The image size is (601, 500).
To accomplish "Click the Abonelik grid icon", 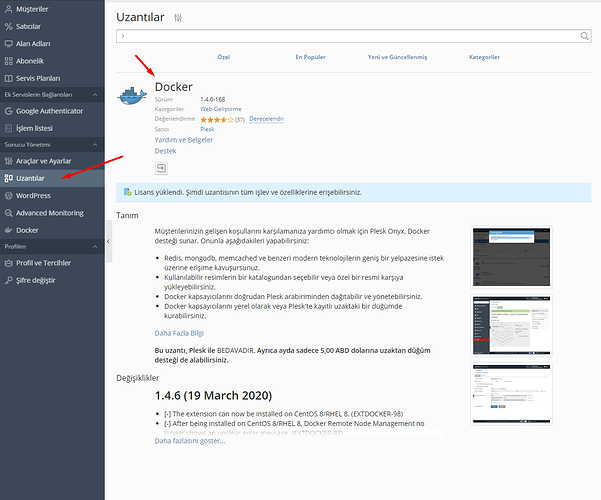I will 8,61.
